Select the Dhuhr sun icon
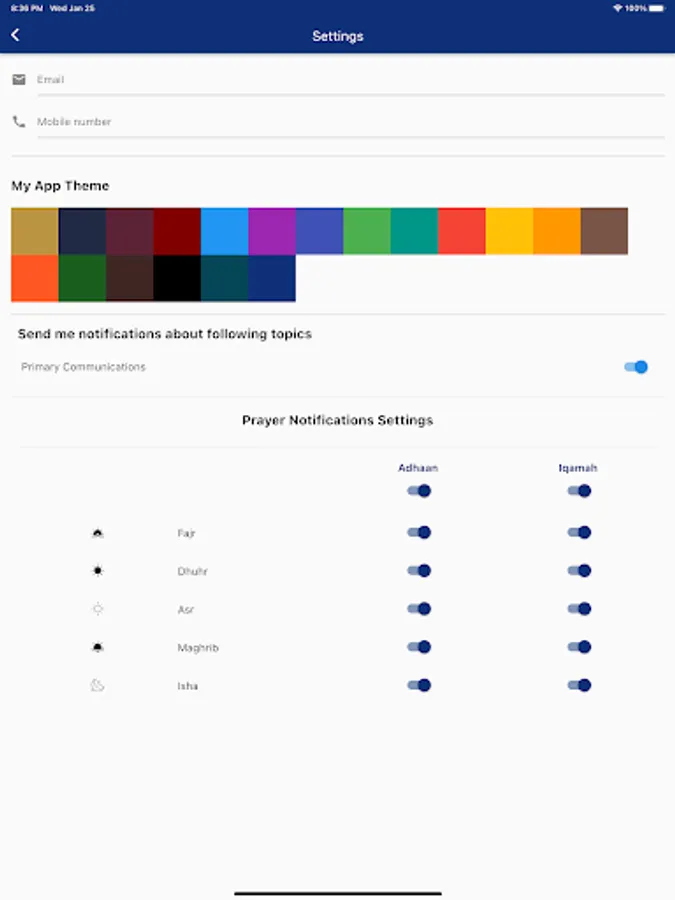The image size is (675, 900). point(98,571)
